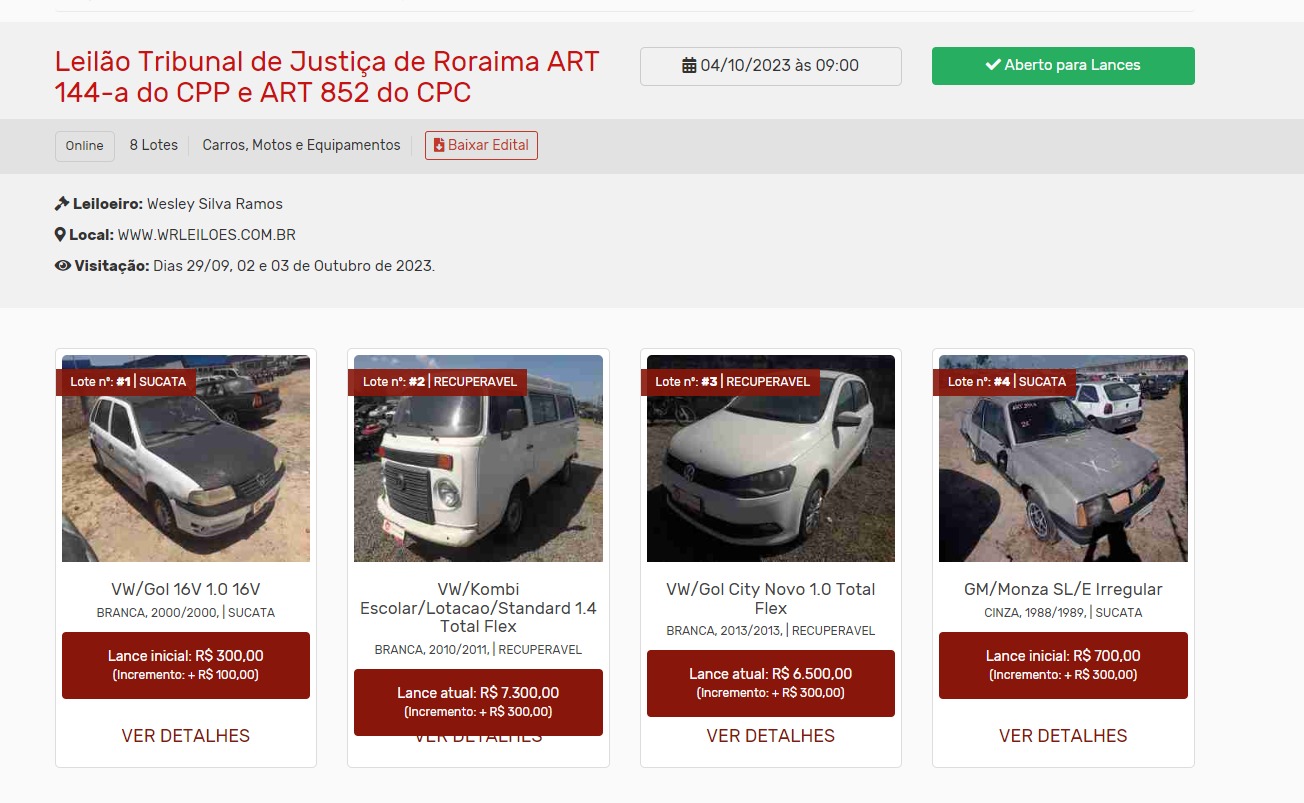The width and height of the screenshot is (1304, 803).
Task: Open the VW/Gol 16V lot photo
Action: coord(186,459)
